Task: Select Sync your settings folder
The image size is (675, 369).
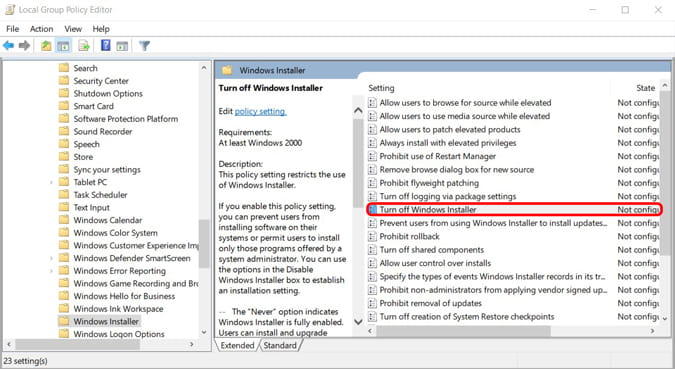Action: point(107,170)
